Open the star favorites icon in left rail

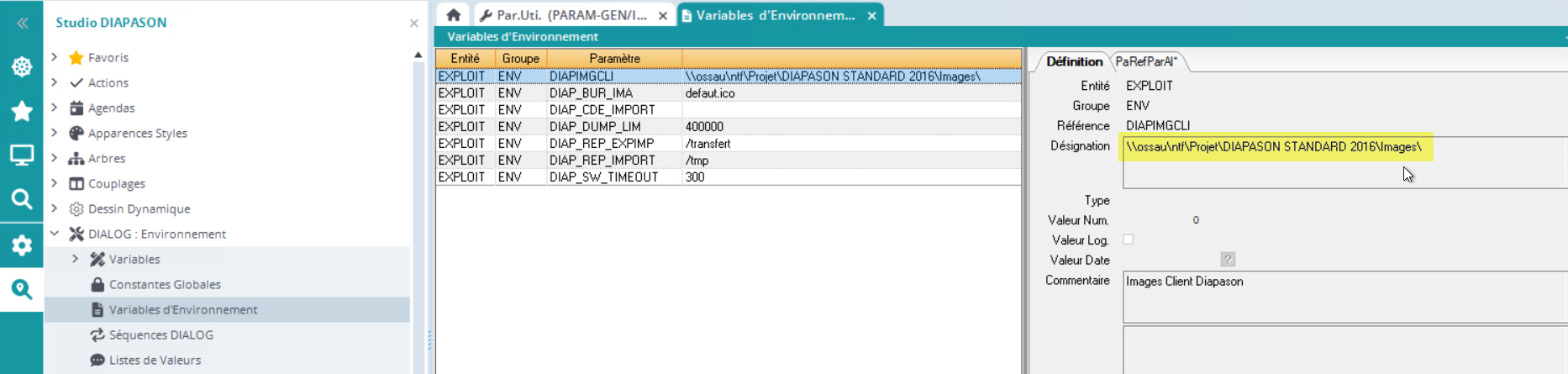22,111
